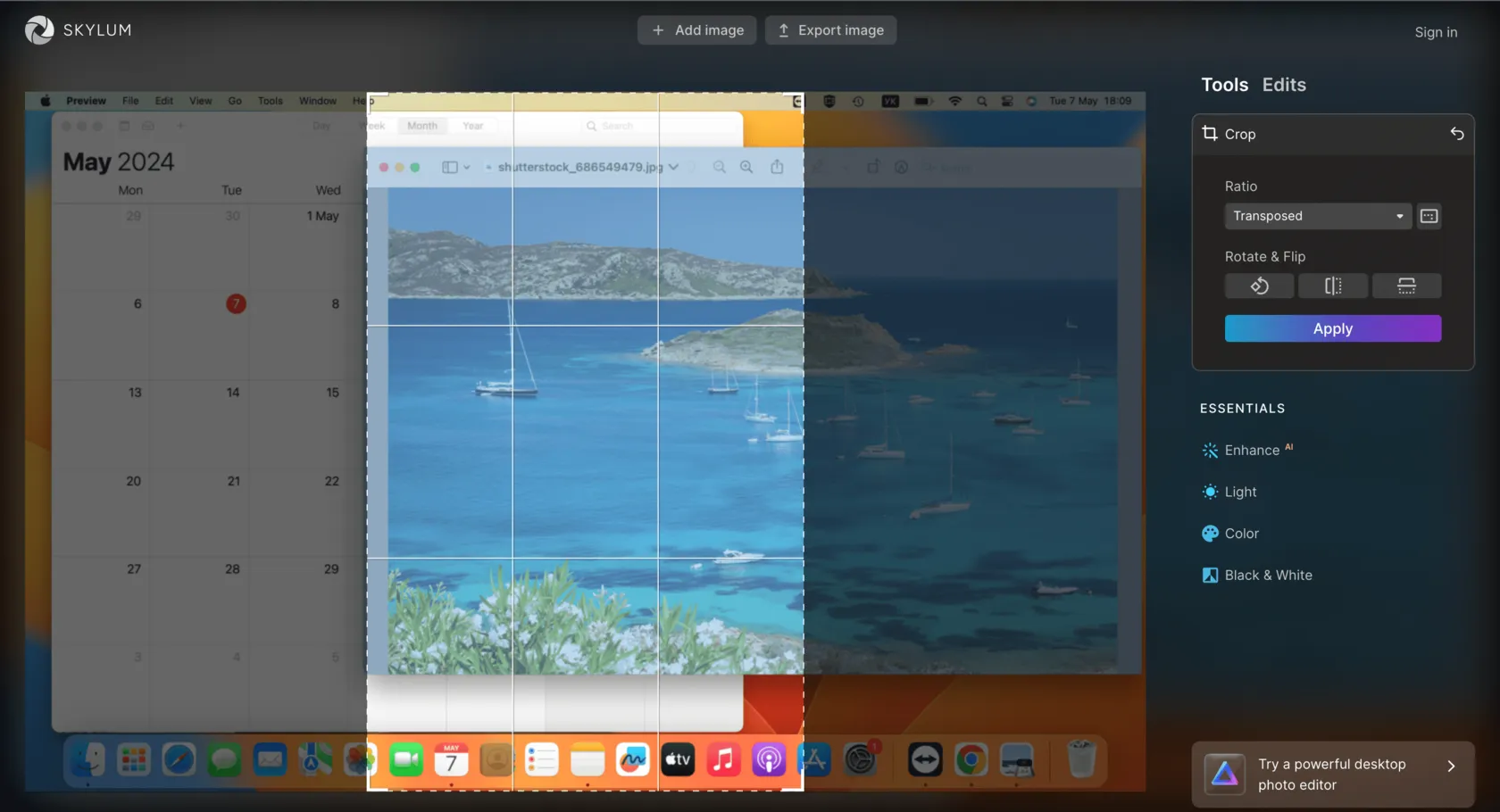Toggle the orientation icon beside the Ratio dropdown
Viewport: 1500px width, 812px height.
point(1429,216)
